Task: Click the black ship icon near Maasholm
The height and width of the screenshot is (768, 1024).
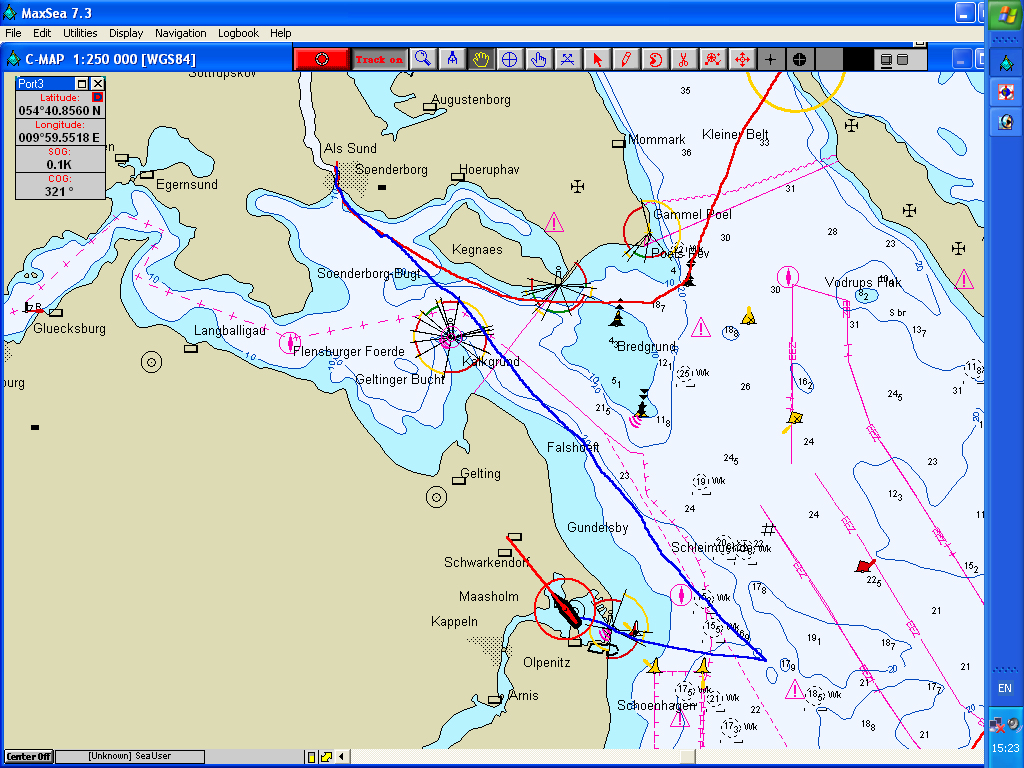Action: [x=566, y=609]
